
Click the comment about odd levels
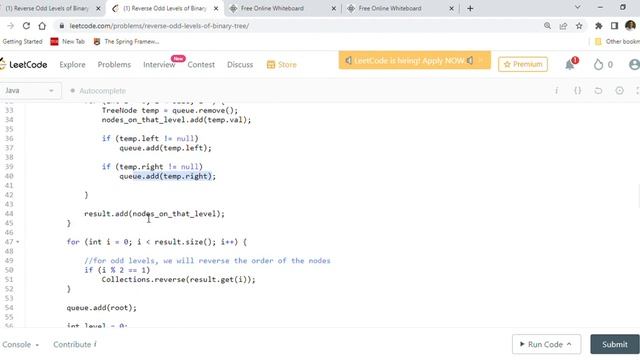[x=207, y=260]
